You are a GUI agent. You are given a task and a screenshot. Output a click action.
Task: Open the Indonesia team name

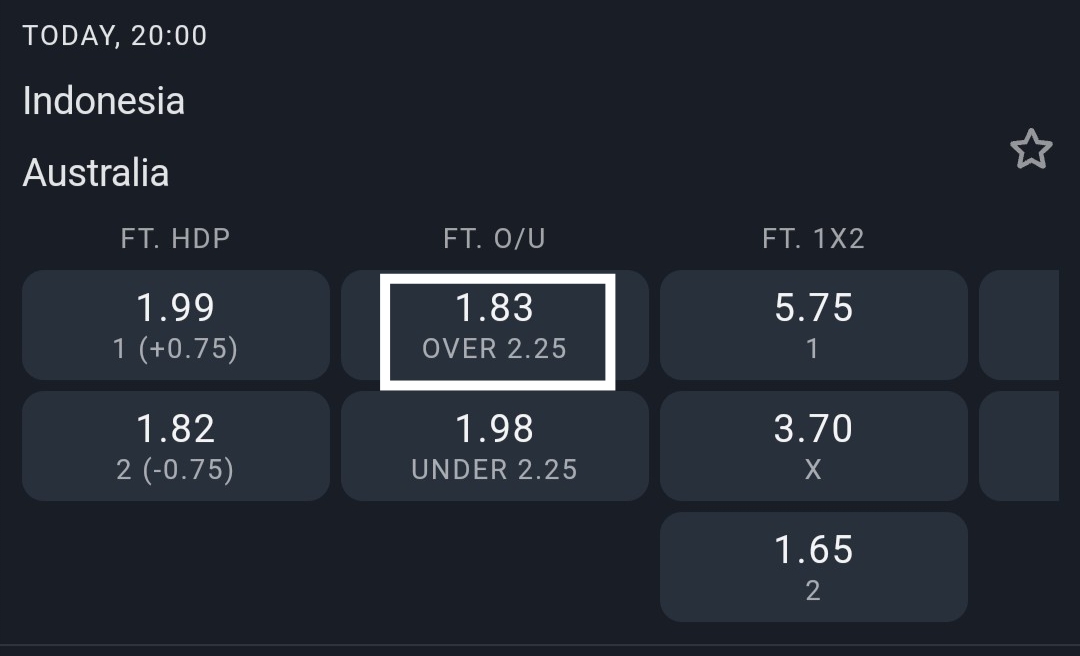pyautogui.click(x=104, y=101)
